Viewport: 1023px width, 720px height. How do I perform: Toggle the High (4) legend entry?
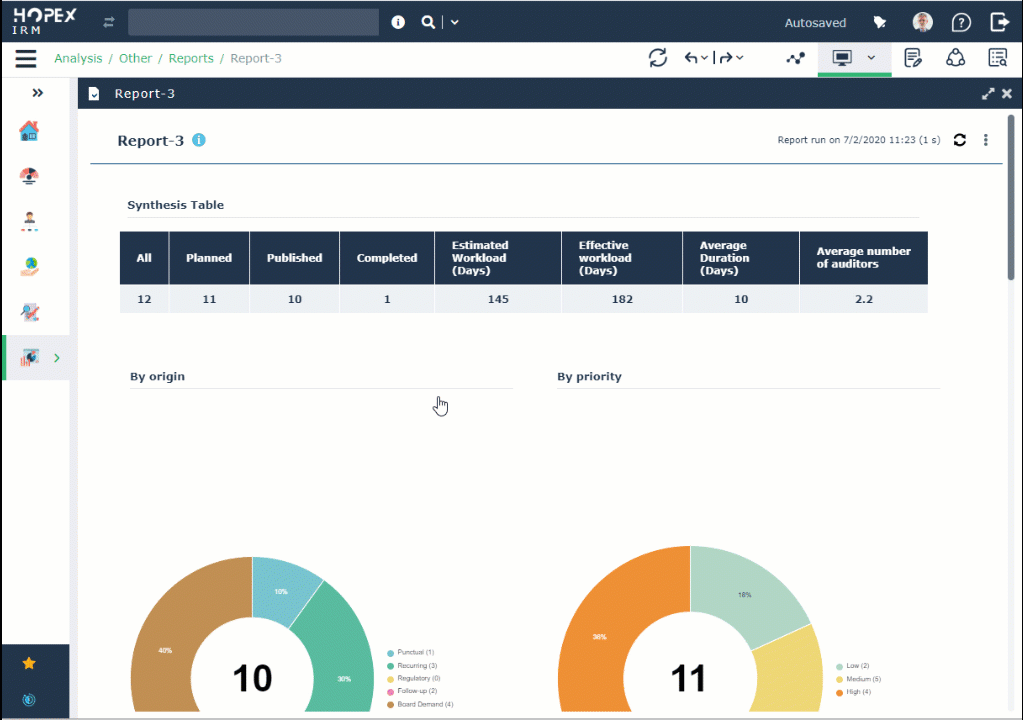pos(853,692)
